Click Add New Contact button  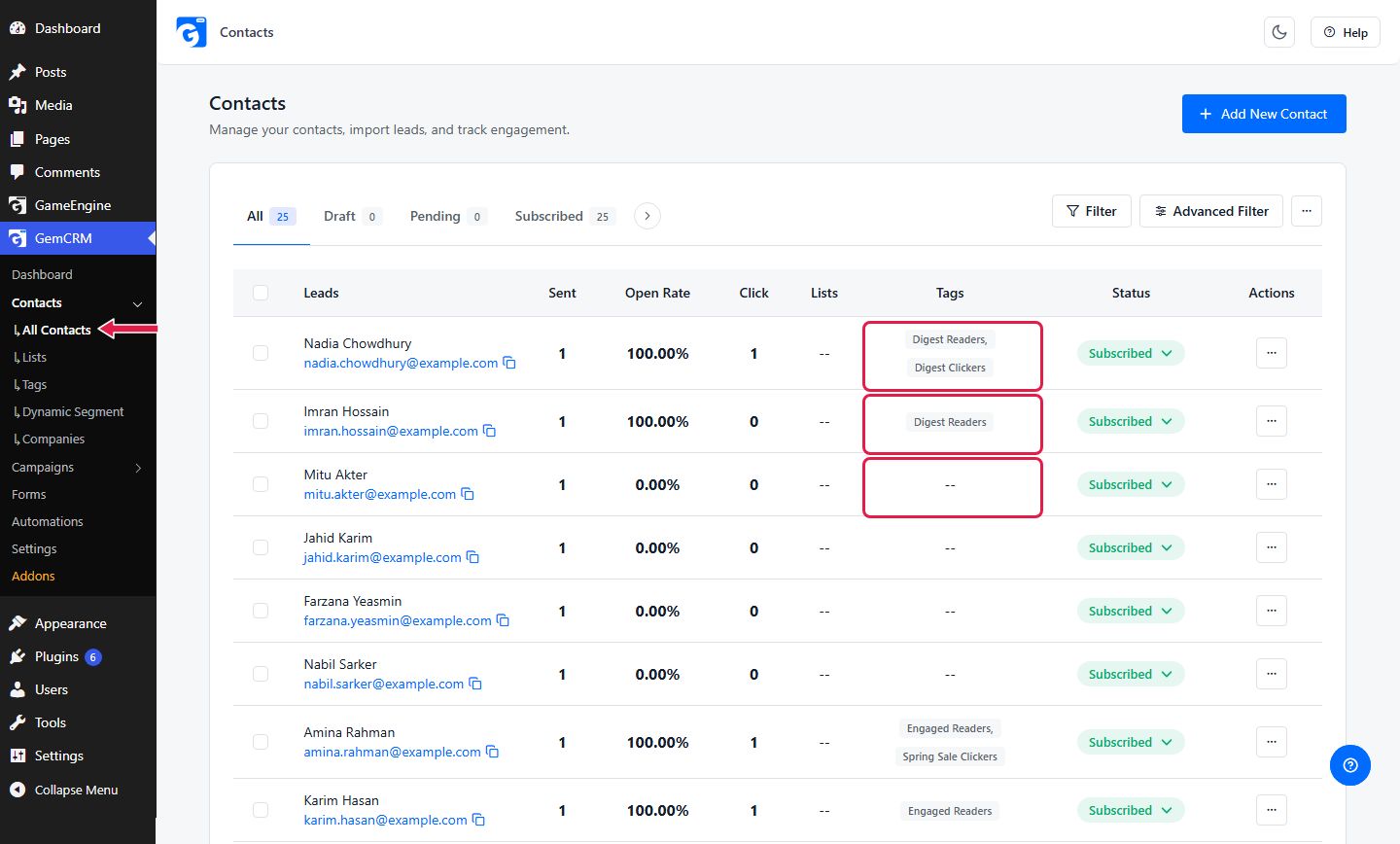click(x=1264, y=114)
